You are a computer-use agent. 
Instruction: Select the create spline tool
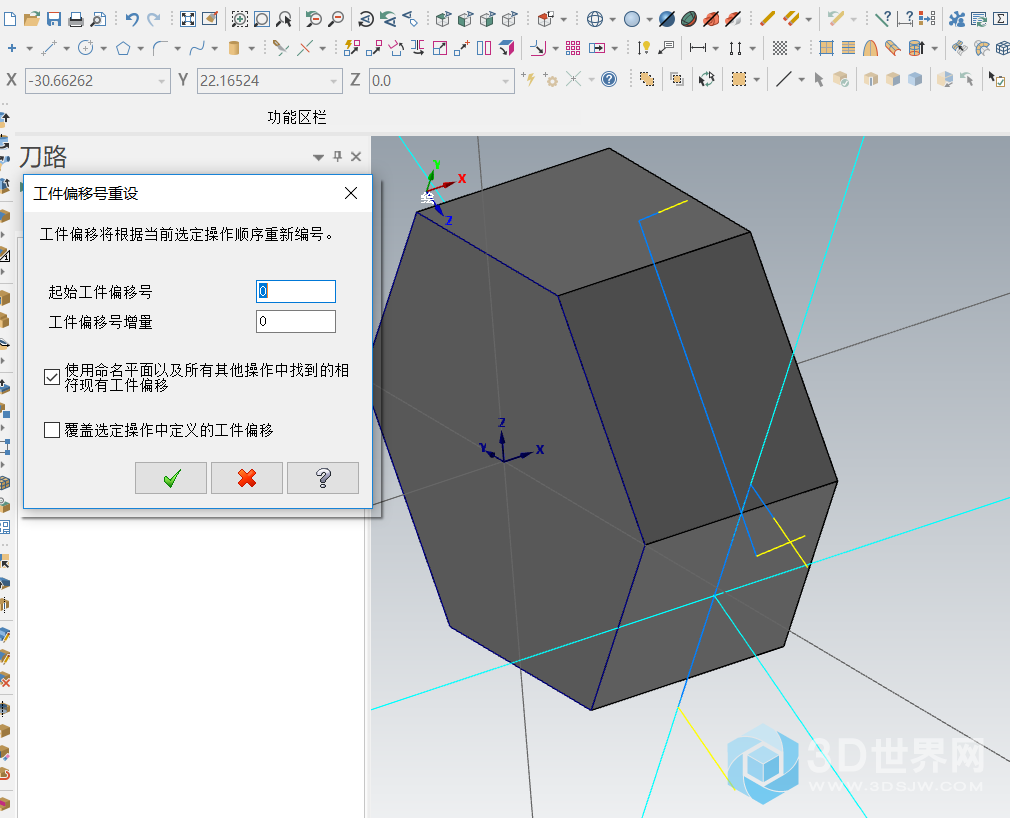[197, 48]
